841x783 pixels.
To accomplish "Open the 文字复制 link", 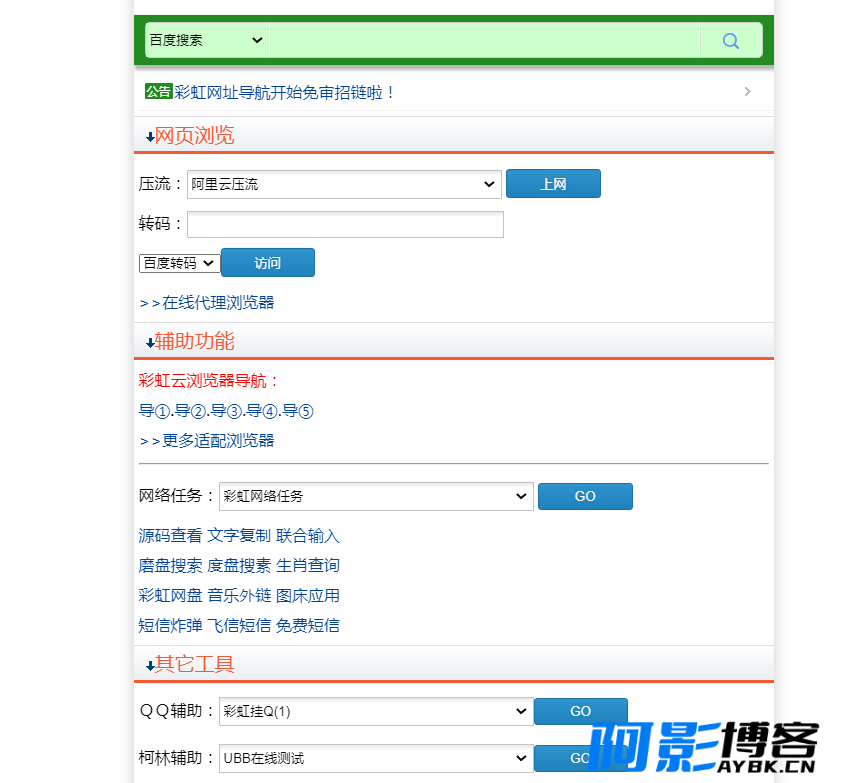I will [239, 536].
